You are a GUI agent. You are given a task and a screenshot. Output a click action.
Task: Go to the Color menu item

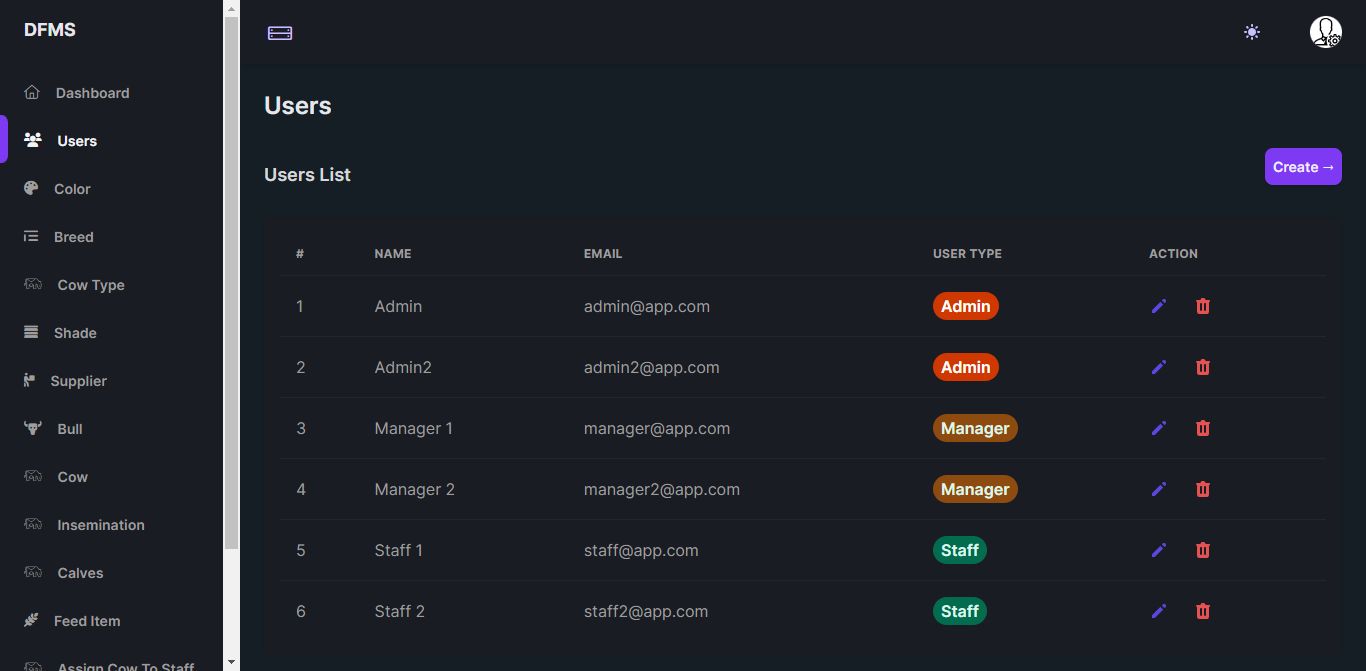pyautogui.click(x=72, y=189)
